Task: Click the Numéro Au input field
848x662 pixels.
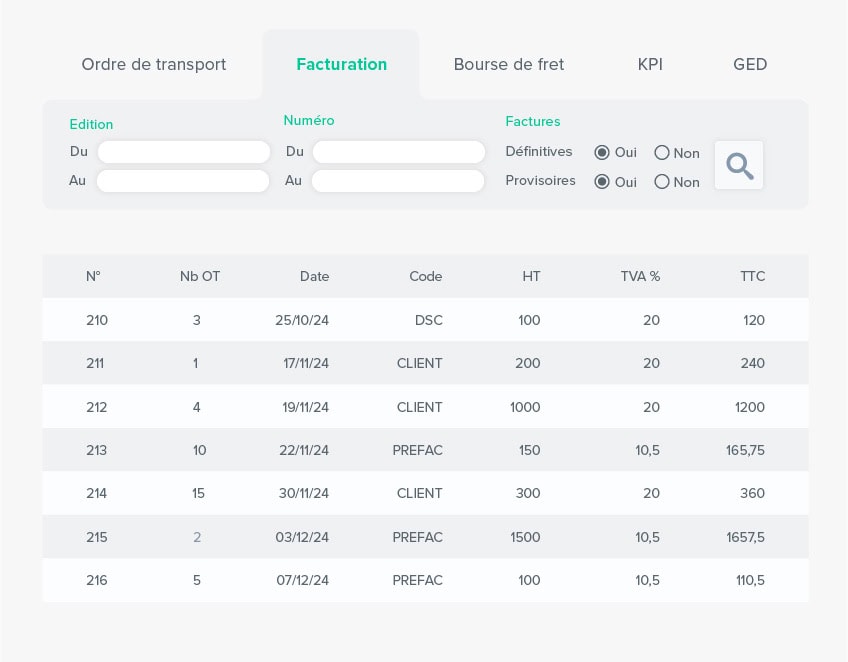Action: pos(397,180)
